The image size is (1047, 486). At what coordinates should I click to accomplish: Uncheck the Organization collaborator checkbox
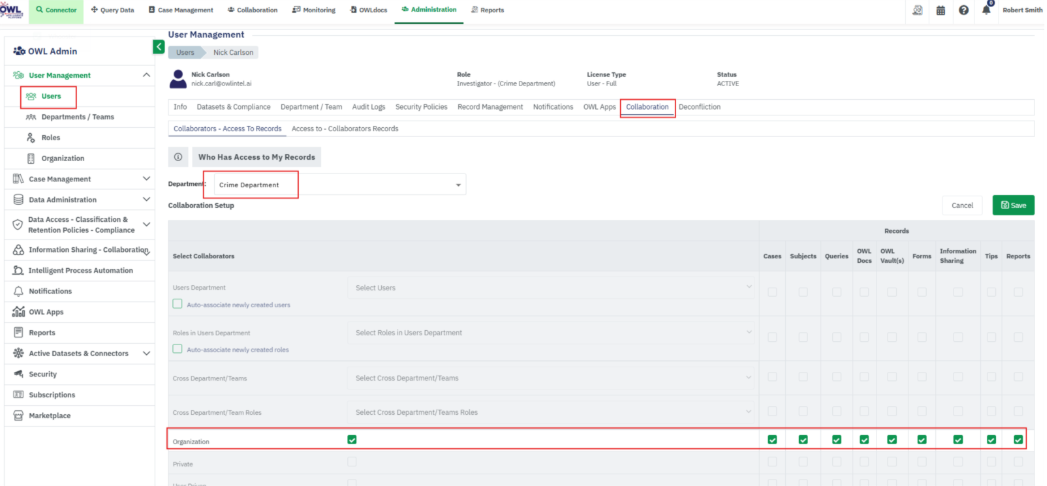point(351,439)
